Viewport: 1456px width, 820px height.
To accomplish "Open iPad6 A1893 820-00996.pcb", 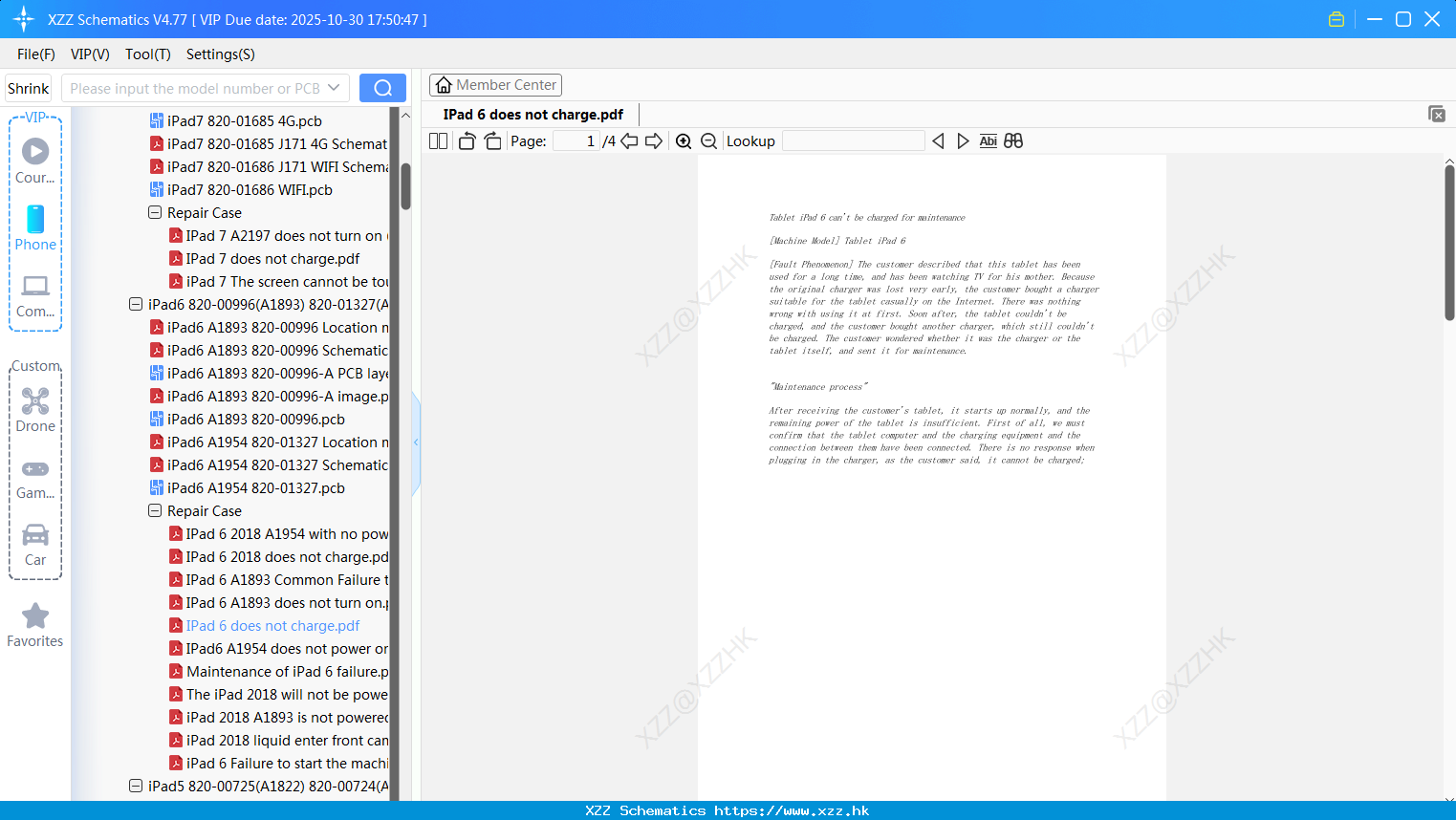I will click(x=247, y=420).
